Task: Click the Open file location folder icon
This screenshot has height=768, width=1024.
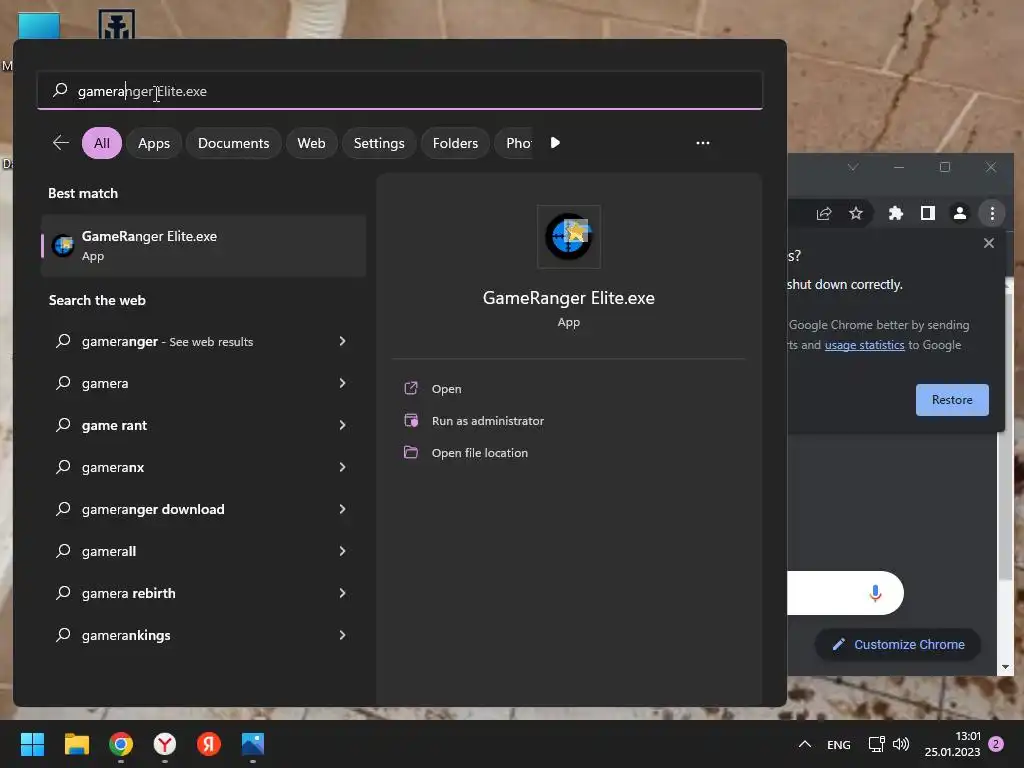Action: tap(411, 452)
